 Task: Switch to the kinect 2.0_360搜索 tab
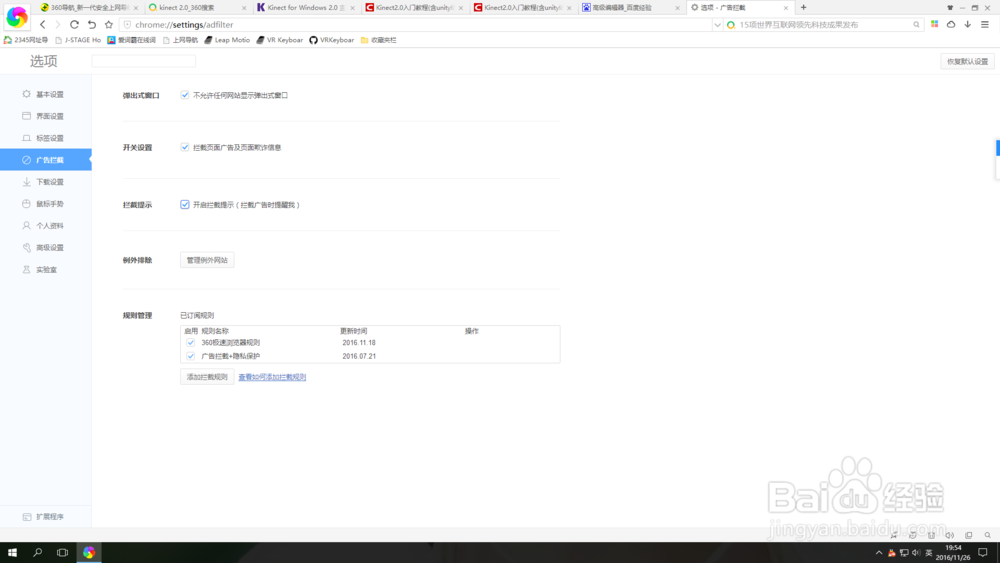click(x=196, y=8)
